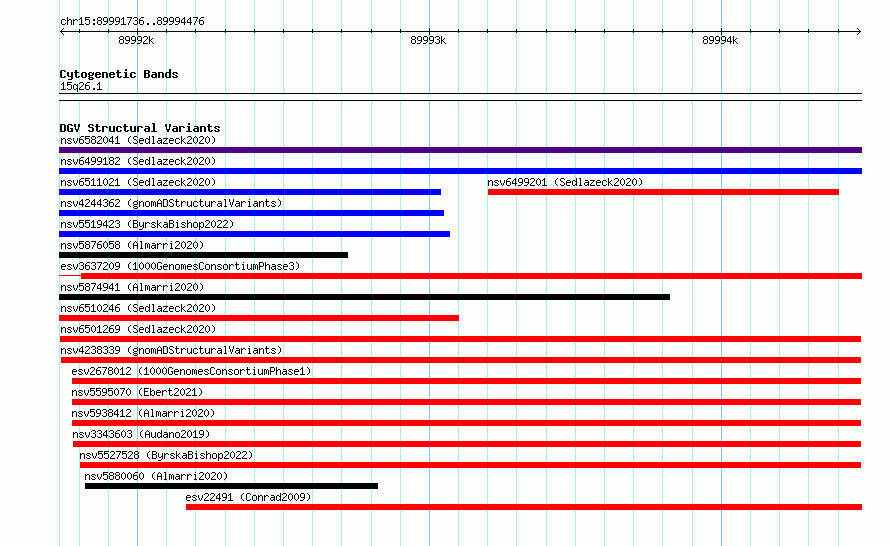Click the blue nsv5519423 variant bar
The image size is (890, 546).
(x=254, y=234)
